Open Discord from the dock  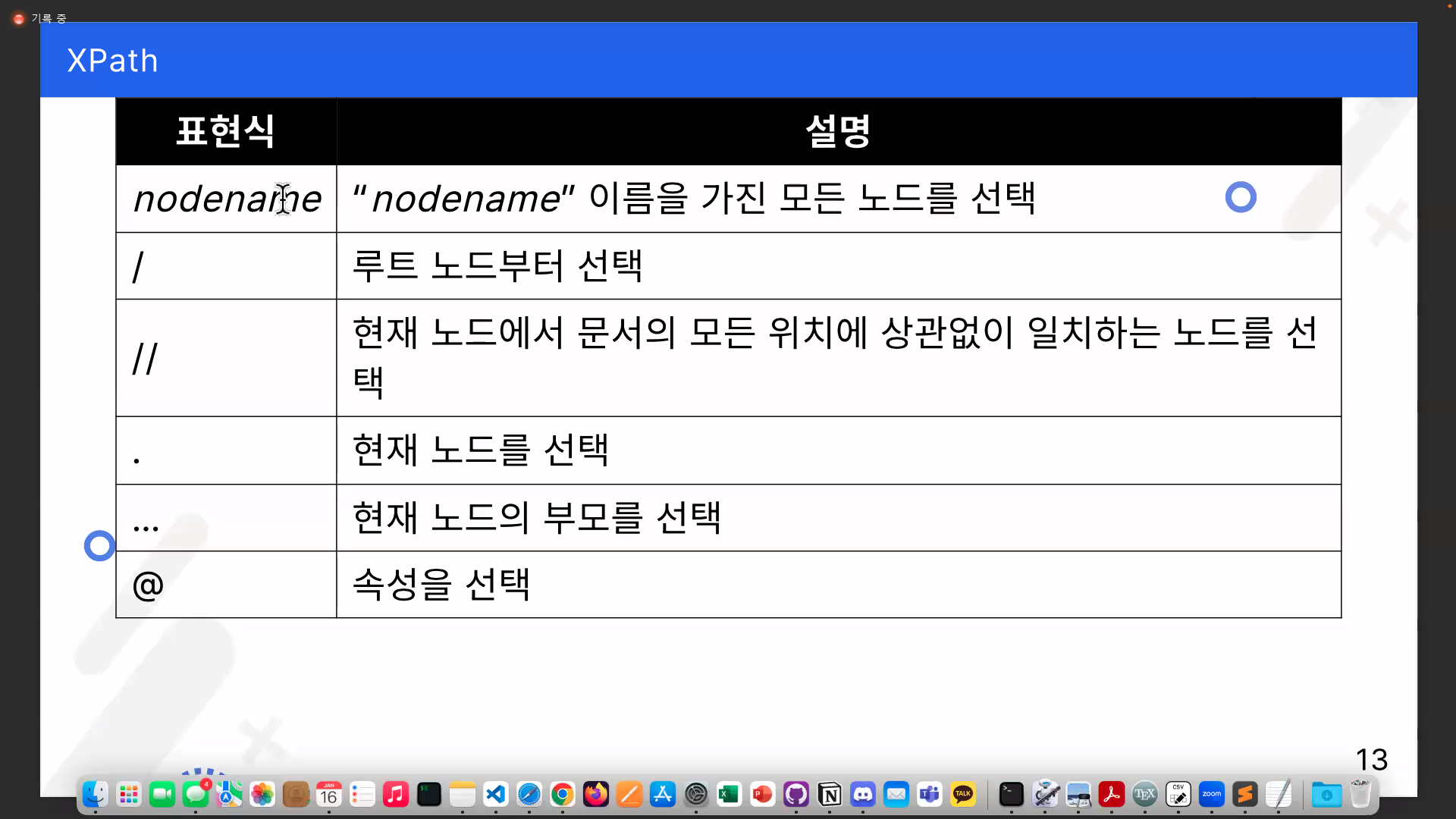(x=863, y=794)
